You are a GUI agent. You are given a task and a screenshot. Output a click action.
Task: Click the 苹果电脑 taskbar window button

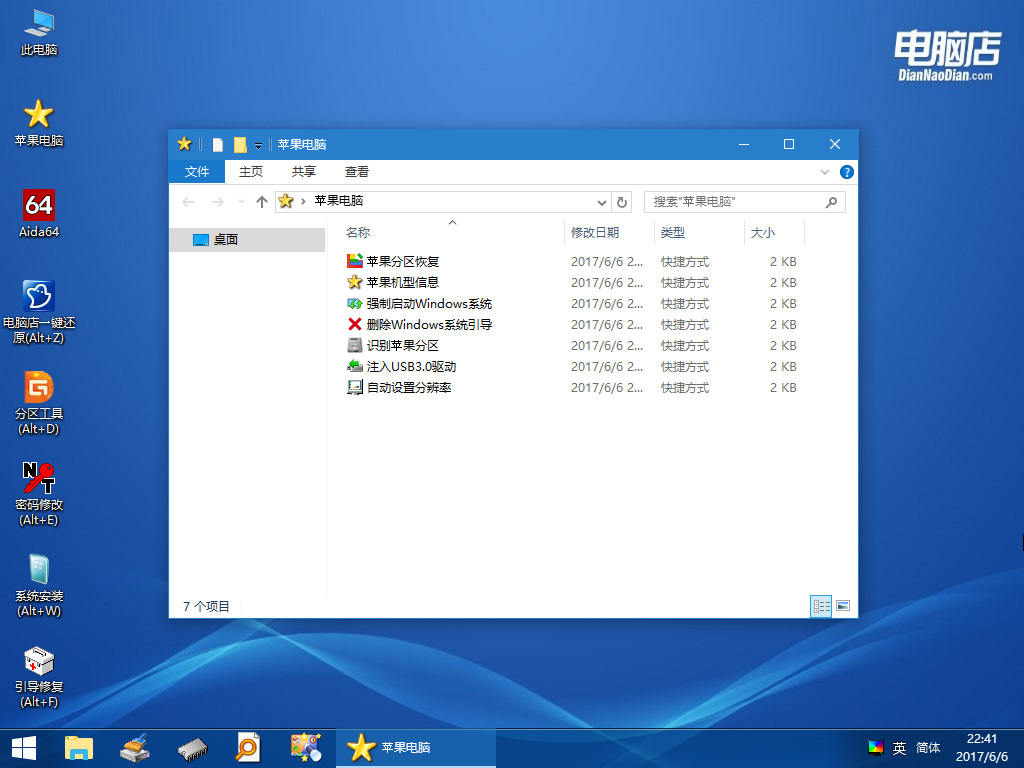pyautogui.click(x=416, y=748)
